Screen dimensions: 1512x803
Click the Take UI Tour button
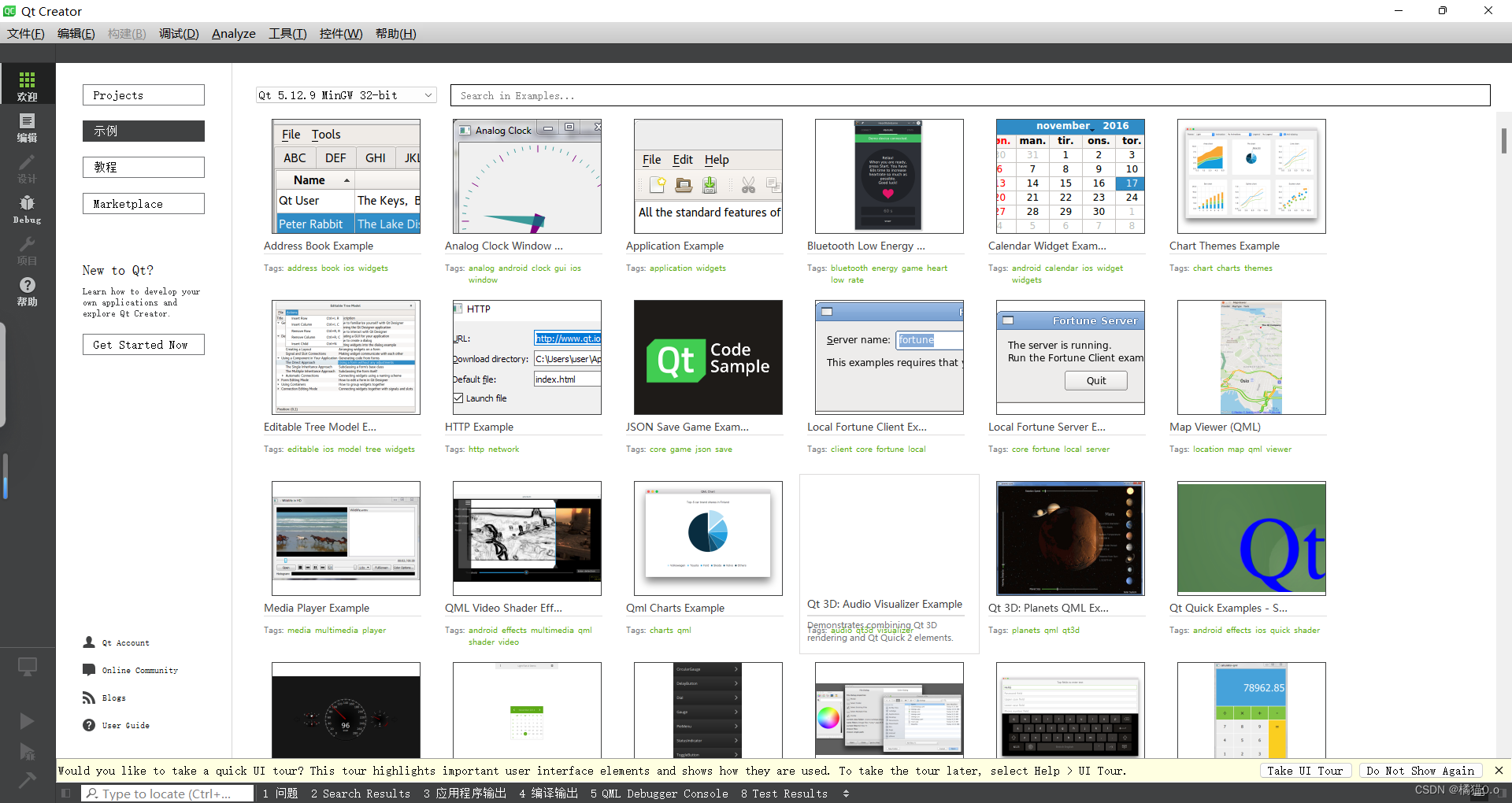(1305, 771)
